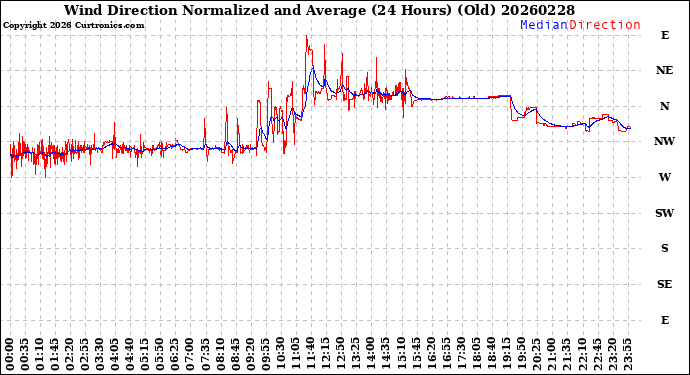Click the 21:00 time axis label
690x375 pixels.
(x=550, y=355)
